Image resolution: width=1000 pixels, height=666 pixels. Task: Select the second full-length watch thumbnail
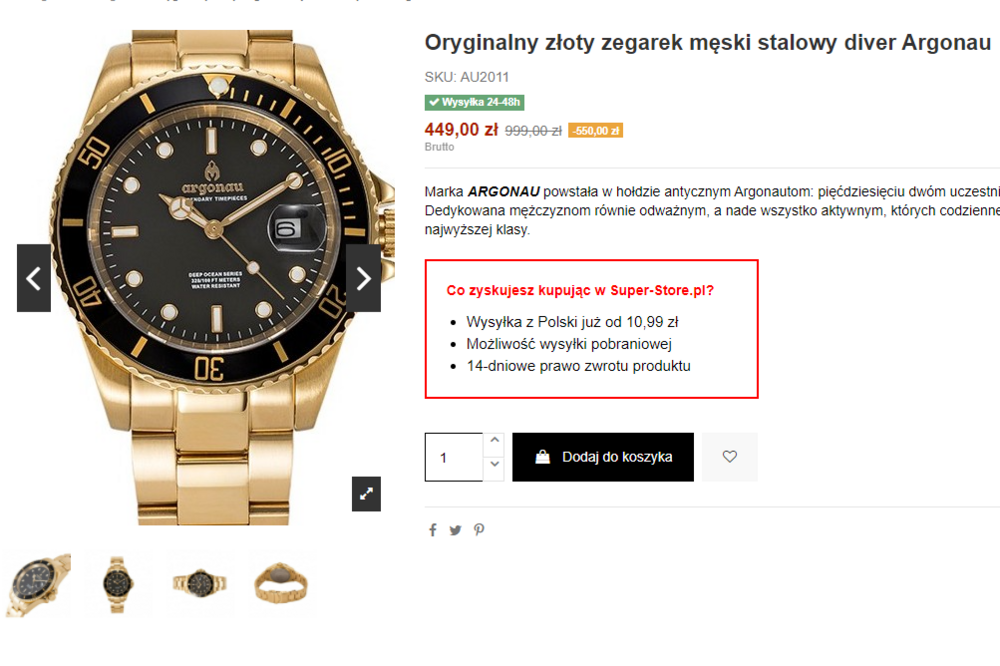118,584
